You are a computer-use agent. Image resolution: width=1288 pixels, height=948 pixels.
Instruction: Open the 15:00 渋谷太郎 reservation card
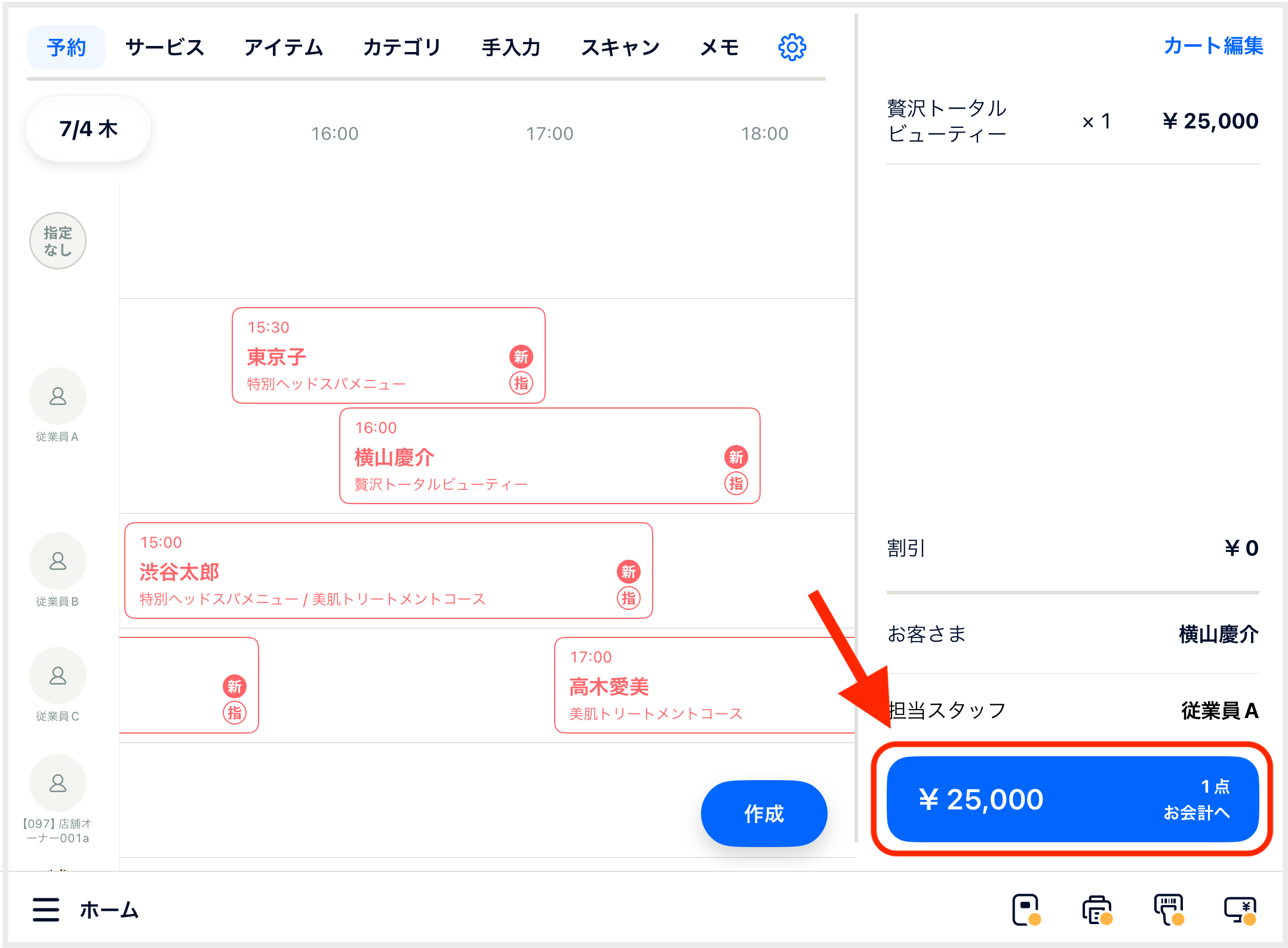(x=388, y=570)
